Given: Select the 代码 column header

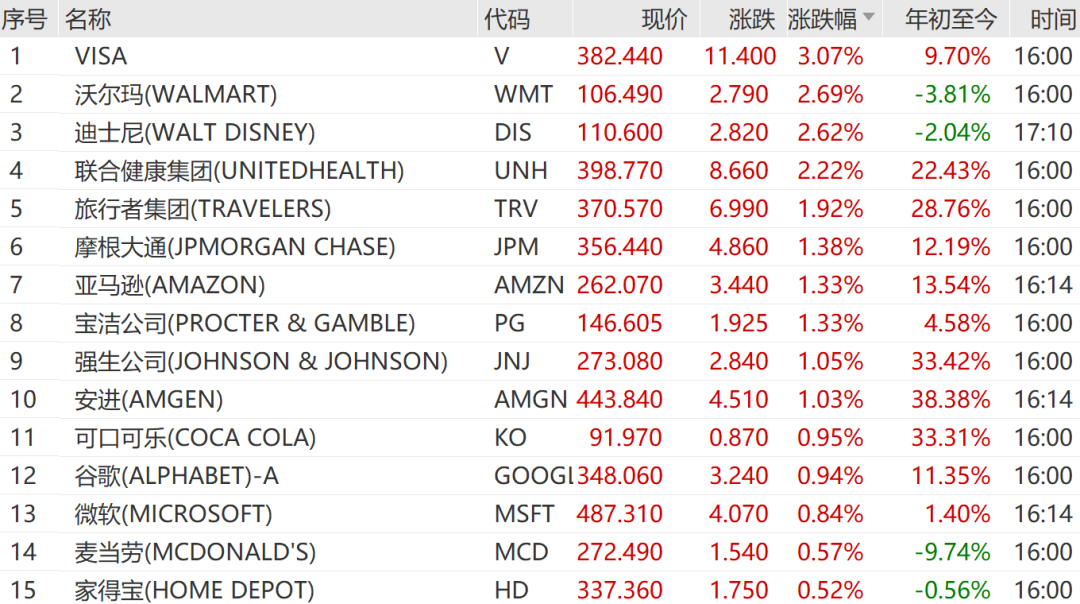Looking at the screenshot, I should [x=507, y=19].
